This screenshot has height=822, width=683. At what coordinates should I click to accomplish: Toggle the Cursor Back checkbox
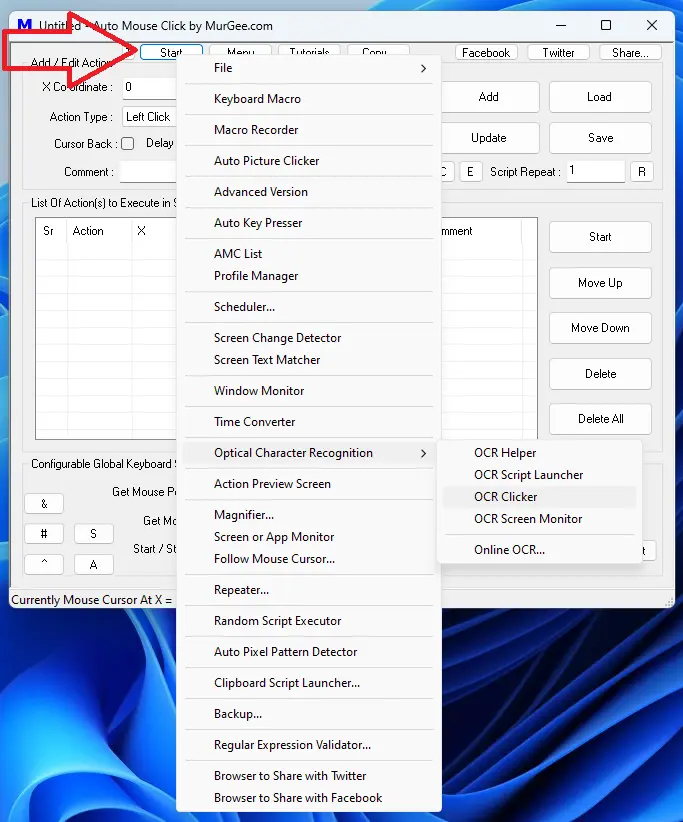(x=127, y=144)
